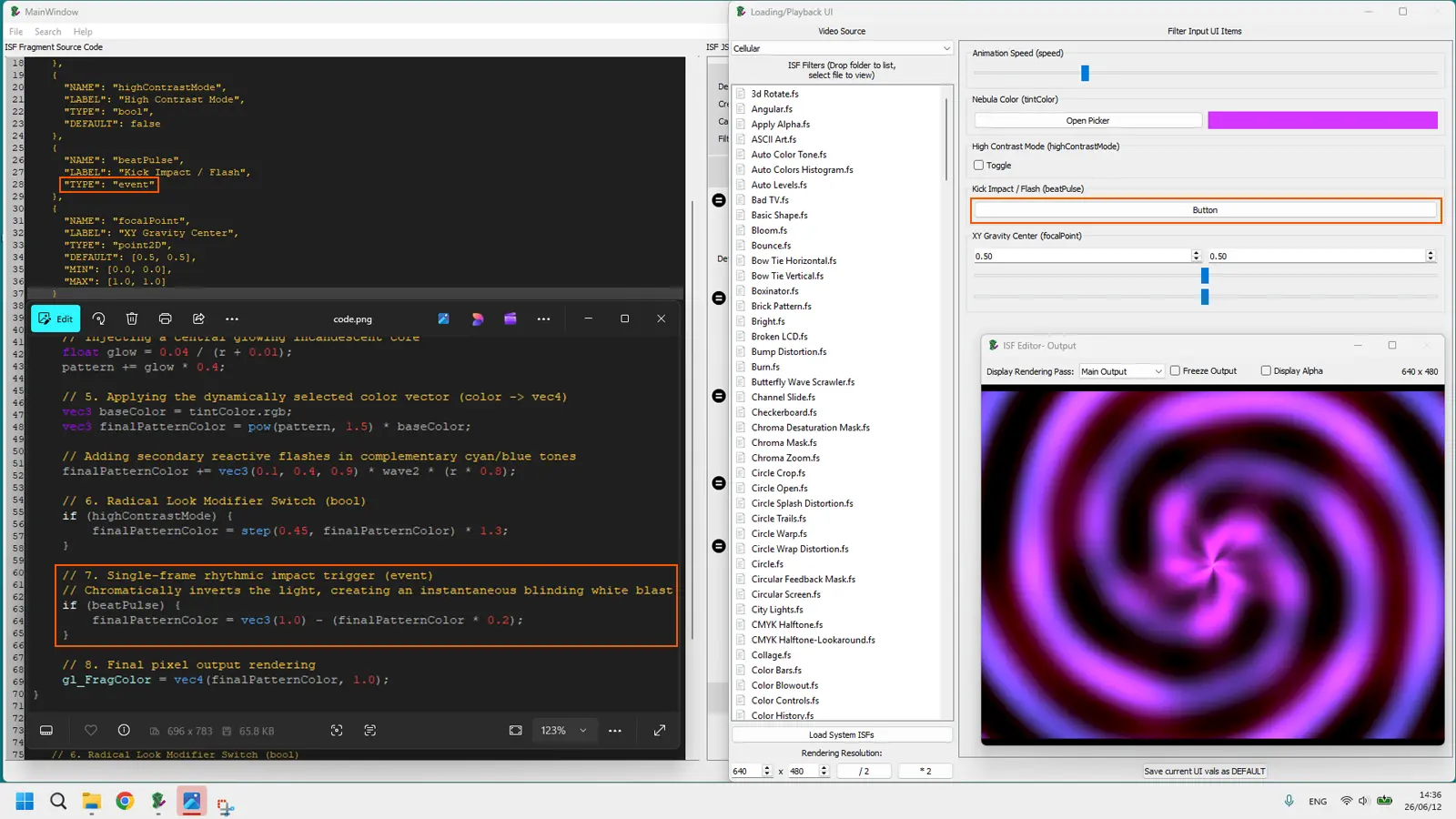Select Bad TV.fs in the filter list
Image resolution: width=1456 pixels, height=819 pixels.
(x=770, y=200)
